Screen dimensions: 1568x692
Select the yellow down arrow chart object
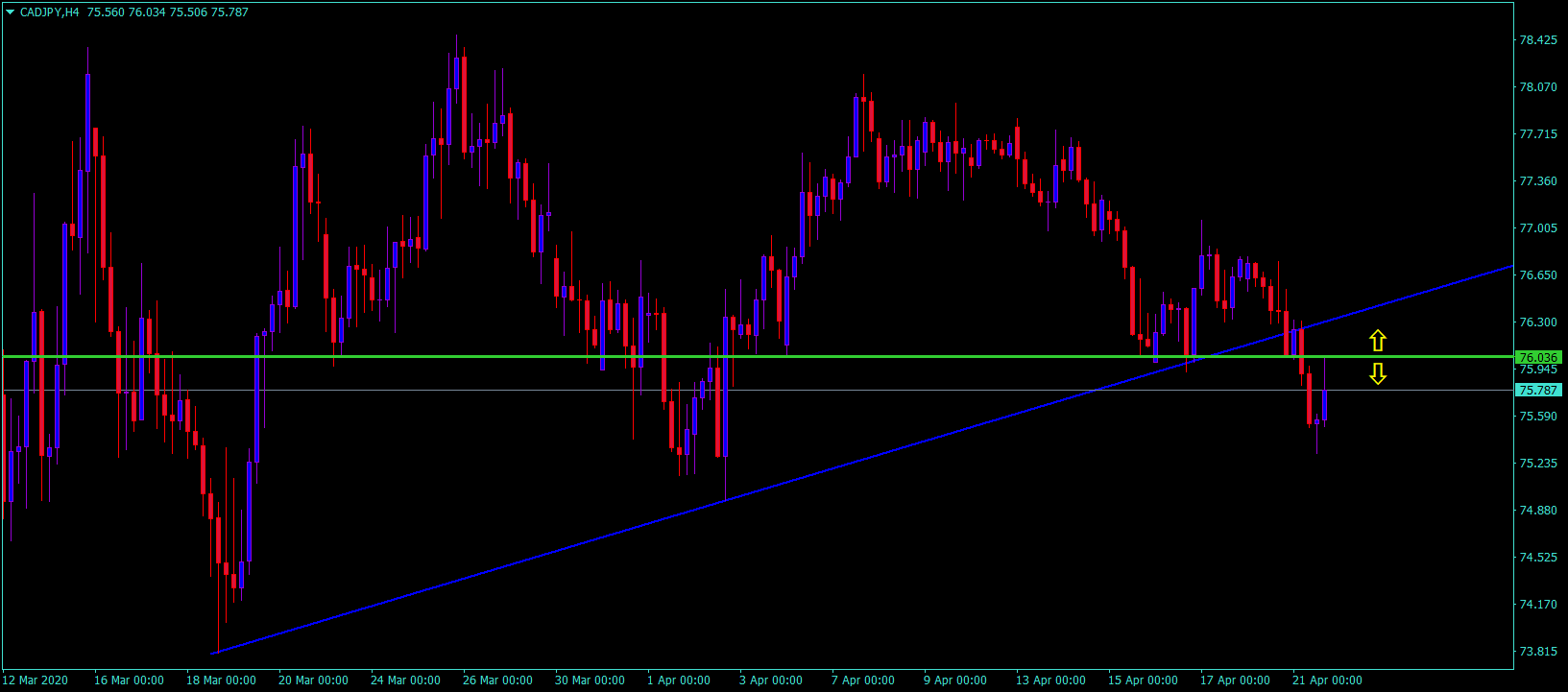(1378, 373)
